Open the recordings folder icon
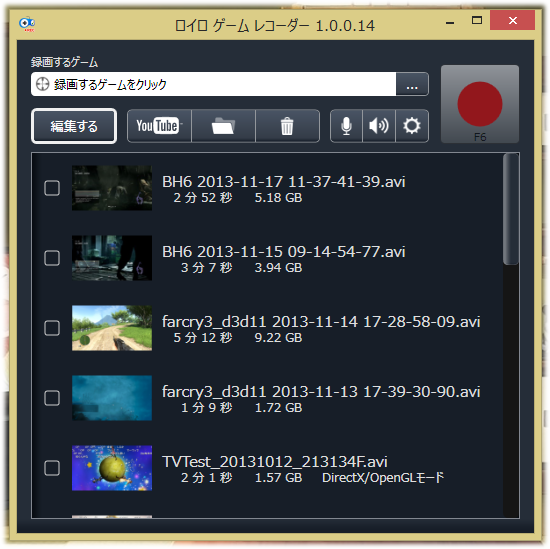Image resolution: width=550 pixels, height=549 pixels. pyautogui.click(x=223, y=126)
